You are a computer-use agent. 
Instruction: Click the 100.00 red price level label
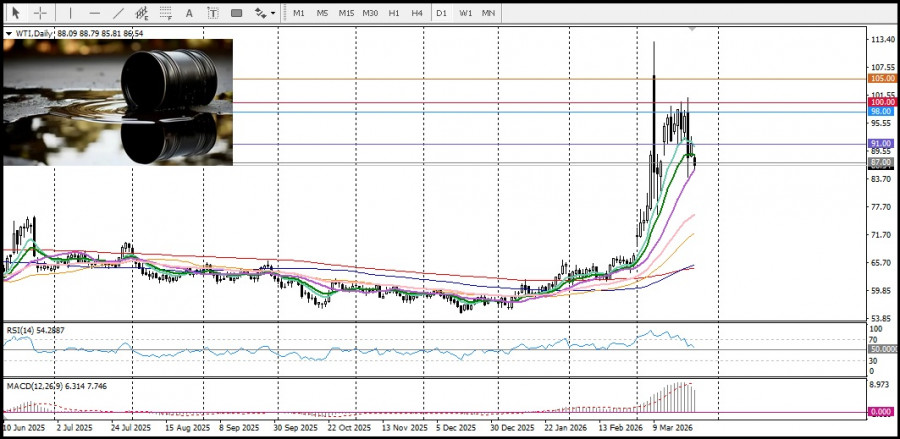(881, 102)
